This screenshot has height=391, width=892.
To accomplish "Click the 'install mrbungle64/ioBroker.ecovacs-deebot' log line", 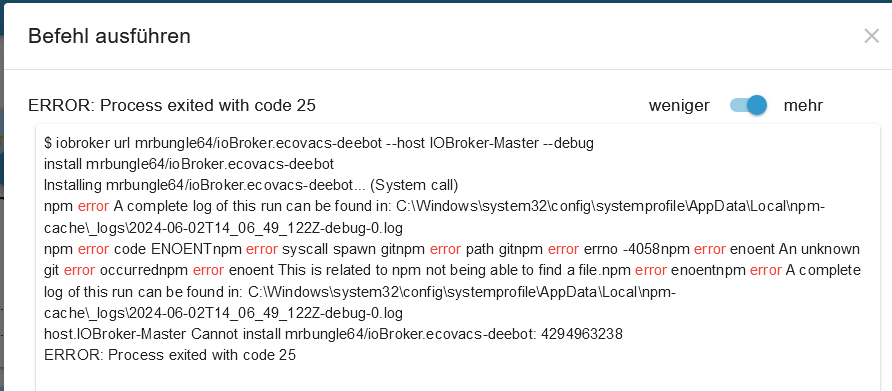I will [x=189, y=164].
